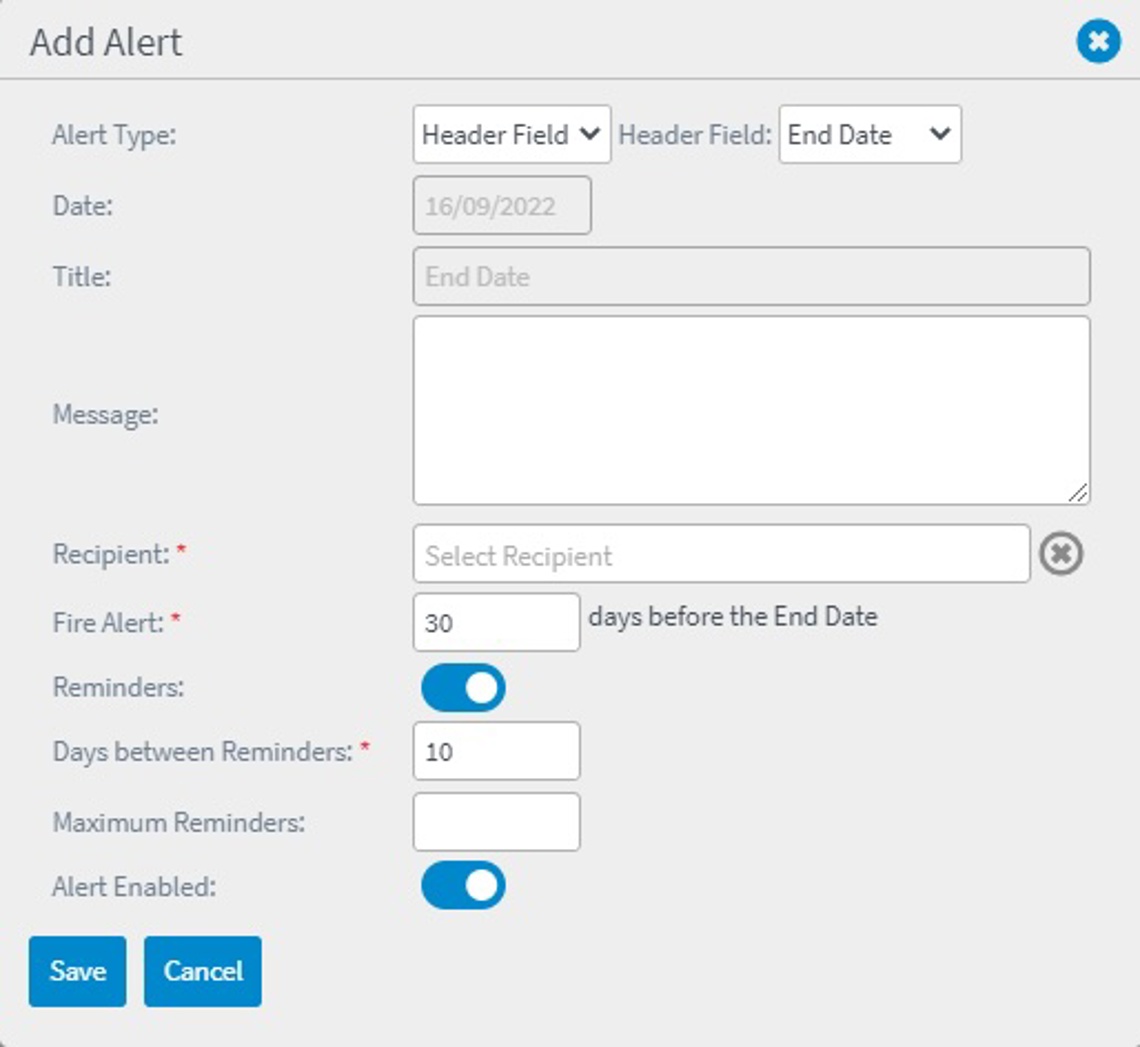
Task: Click the disabled Title field End Date
Action: point(752,276)
